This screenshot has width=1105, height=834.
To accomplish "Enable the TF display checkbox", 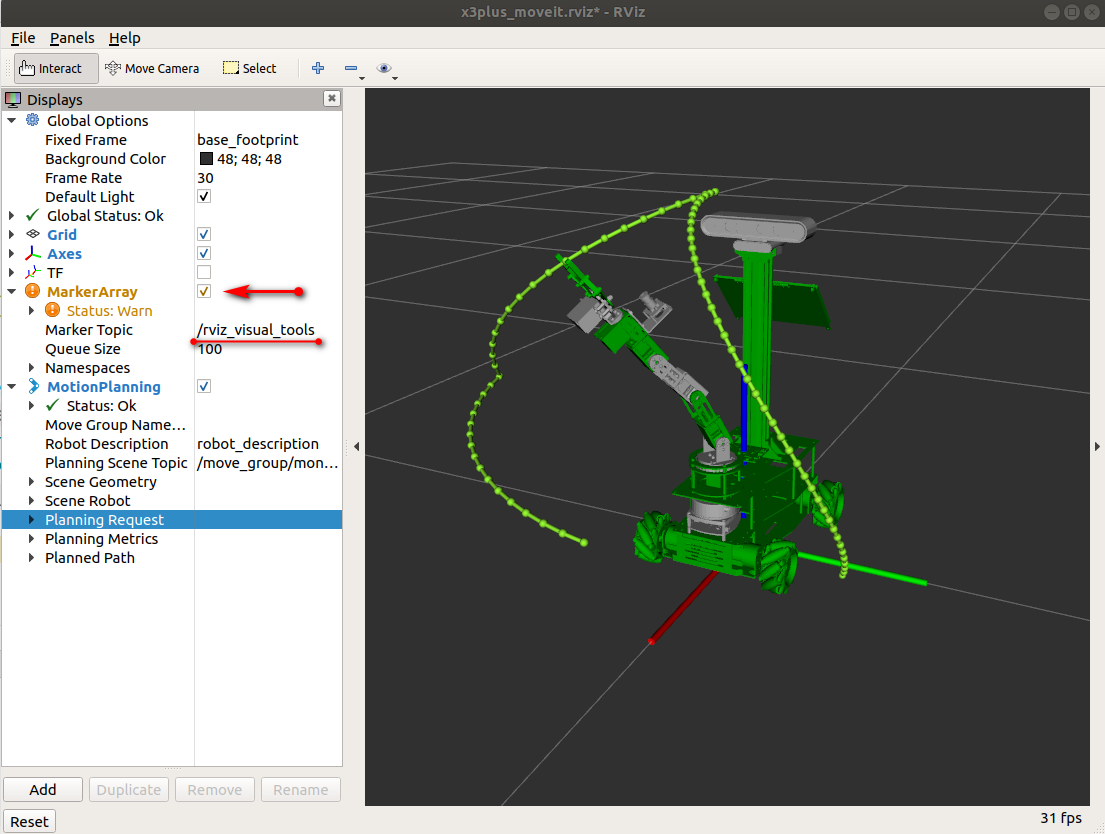I will [204, 272].
